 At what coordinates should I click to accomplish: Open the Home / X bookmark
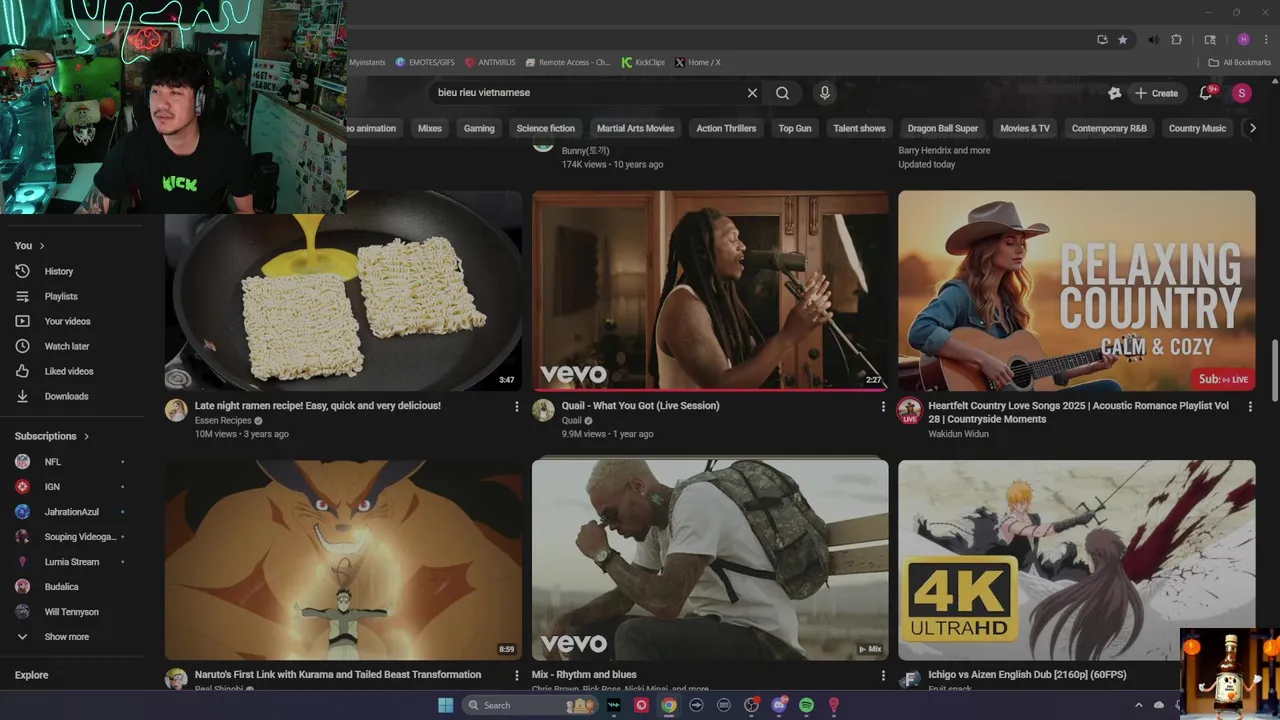(x=697, y=62)
